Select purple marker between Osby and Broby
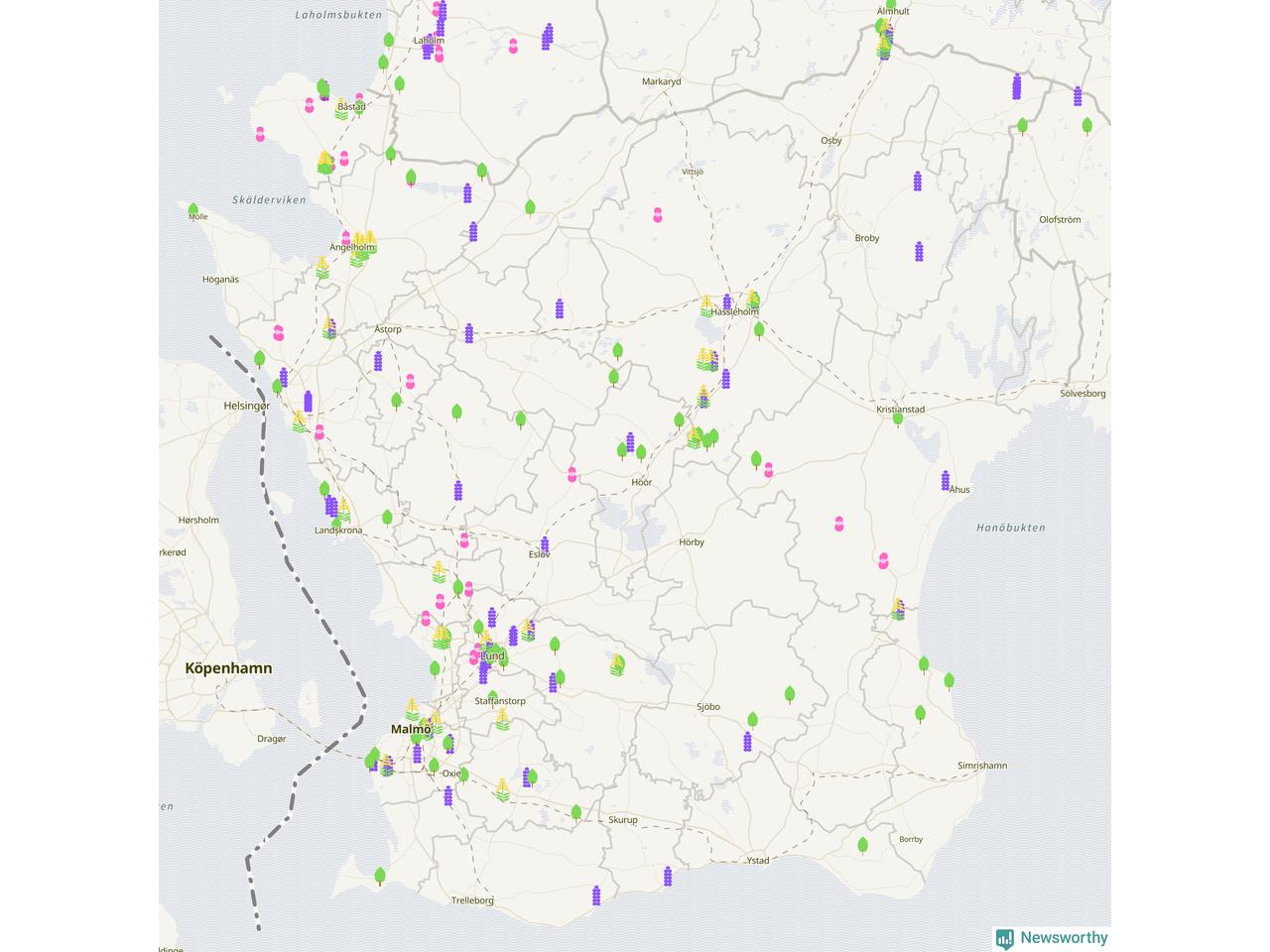 [918, 181]
